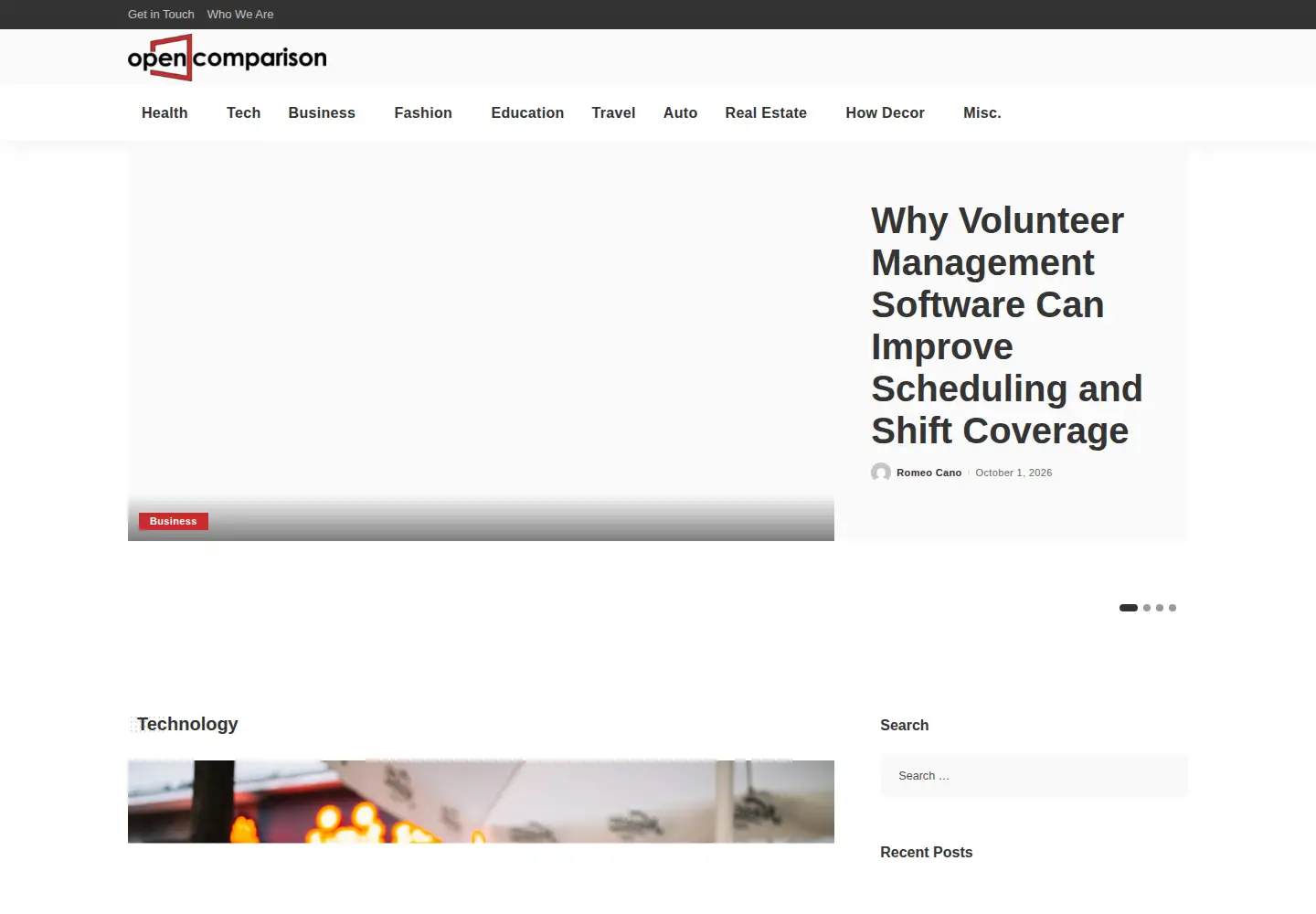Open Romeo Cano's author avatar
The image size is (1316, 914).
click(881, 473)
